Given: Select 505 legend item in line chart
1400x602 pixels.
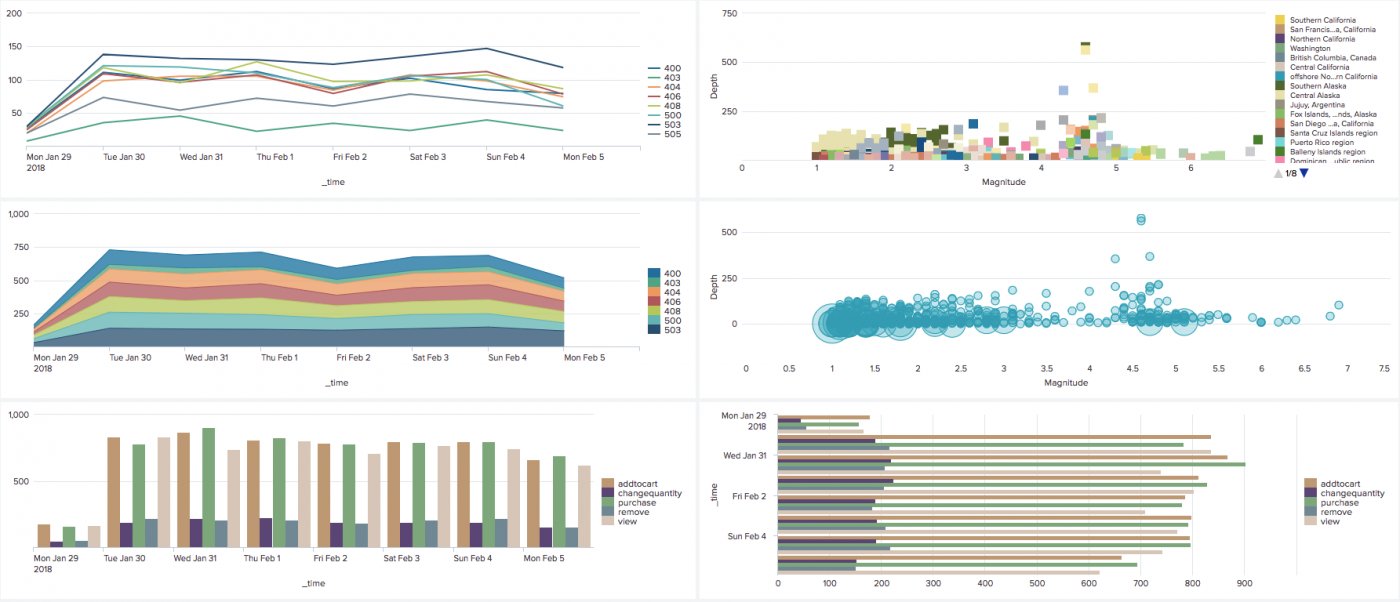Looking at the screenshot, I should (x=664, y=133).
